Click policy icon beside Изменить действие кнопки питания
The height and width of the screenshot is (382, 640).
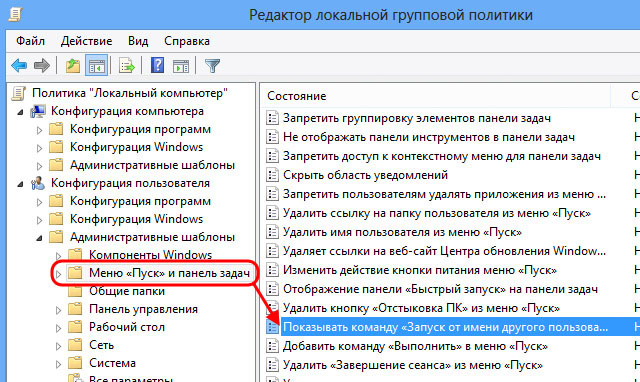coord(272,270)
